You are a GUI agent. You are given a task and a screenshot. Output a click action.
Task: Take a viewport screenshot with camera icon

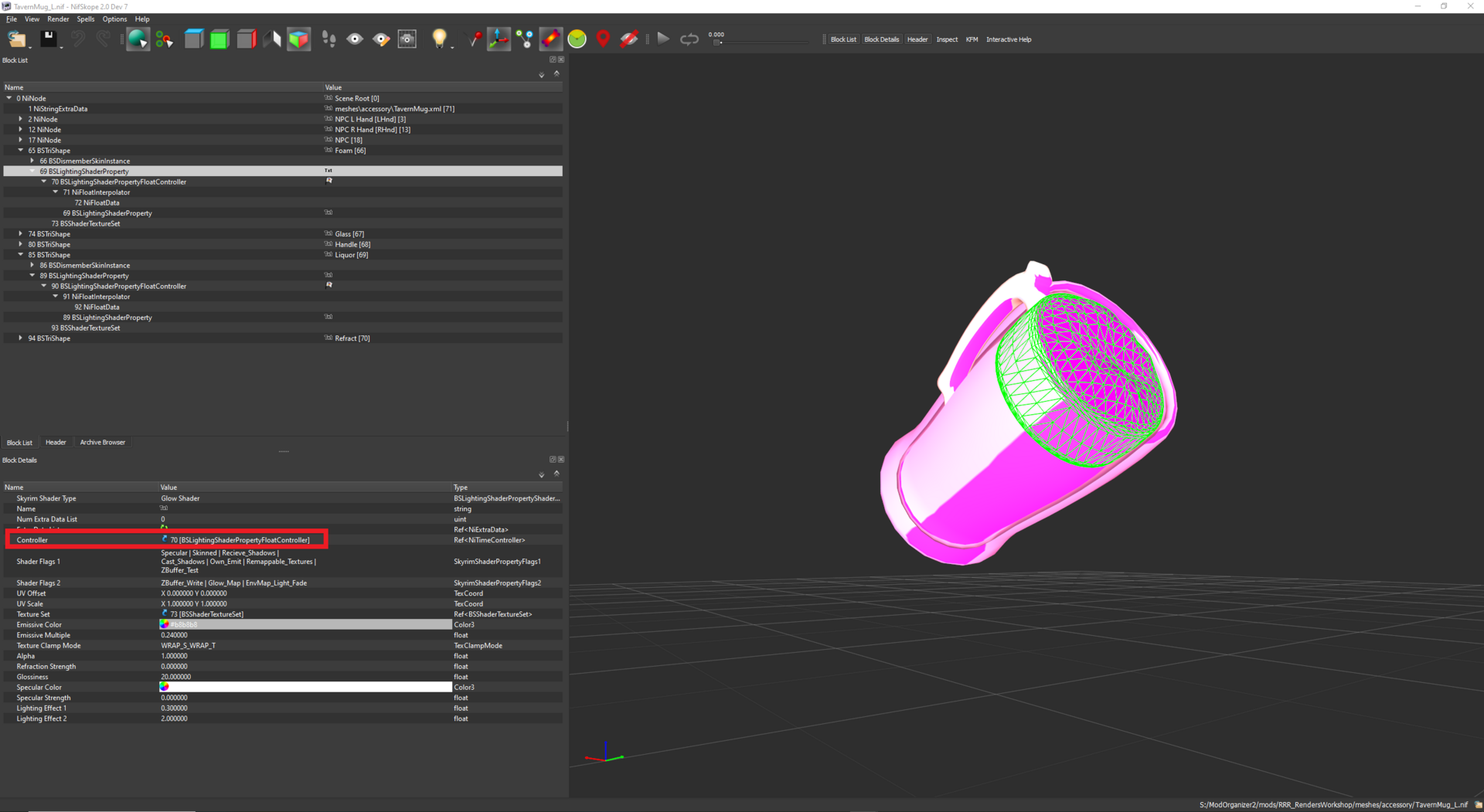point(407,39)
